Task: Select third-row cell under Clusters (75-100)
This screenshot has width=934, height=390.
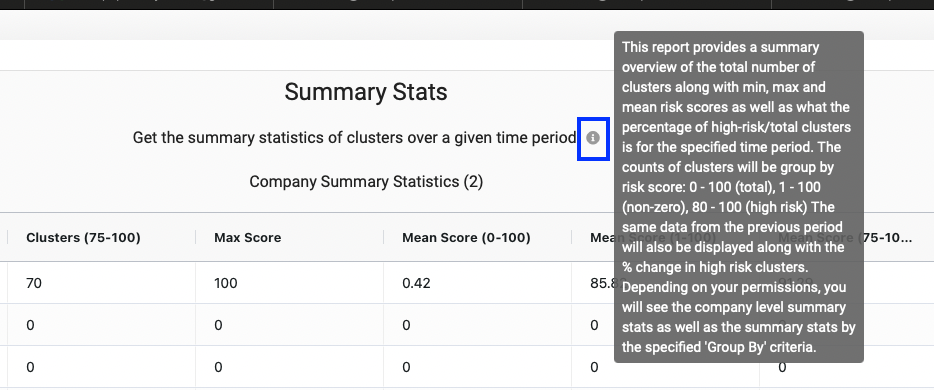Action: [101, 367]
